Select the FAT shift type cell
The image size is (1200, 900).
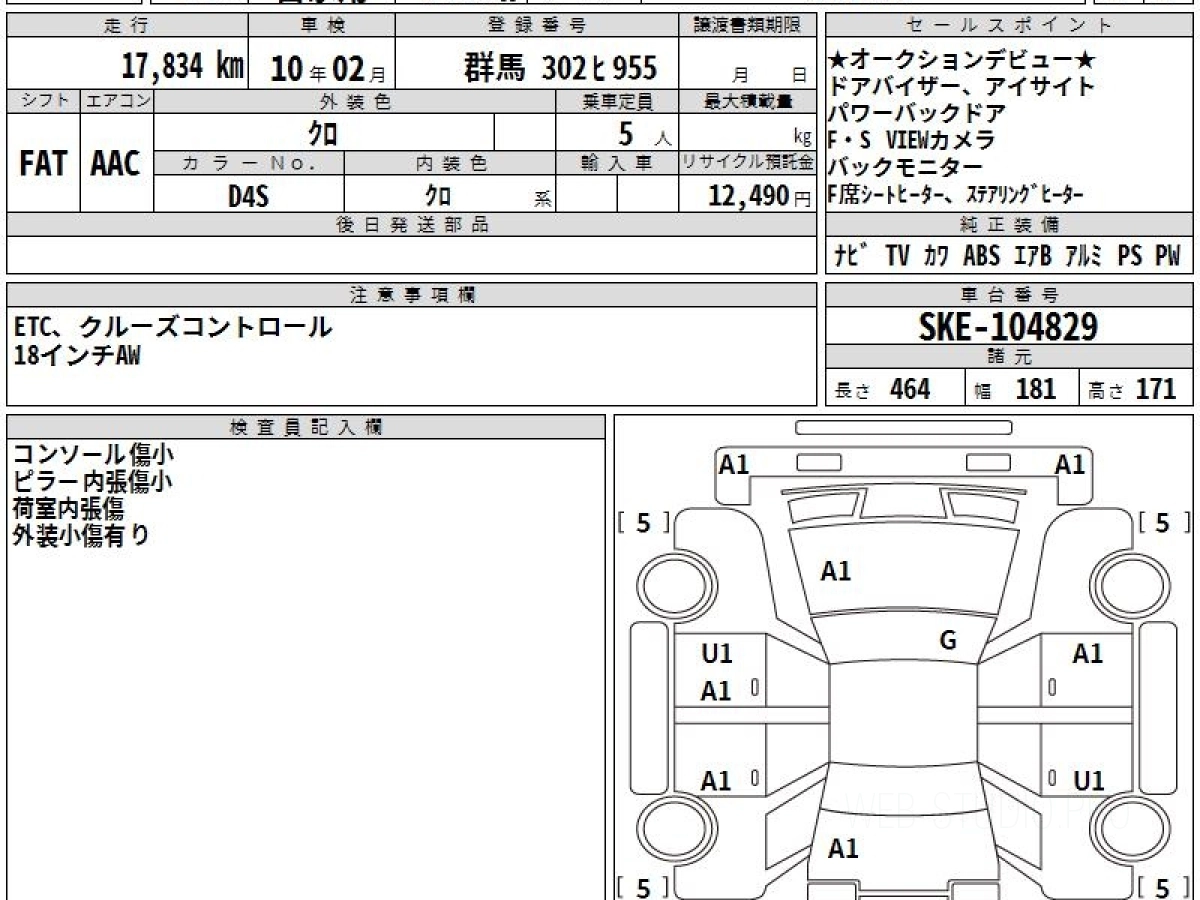43,164
